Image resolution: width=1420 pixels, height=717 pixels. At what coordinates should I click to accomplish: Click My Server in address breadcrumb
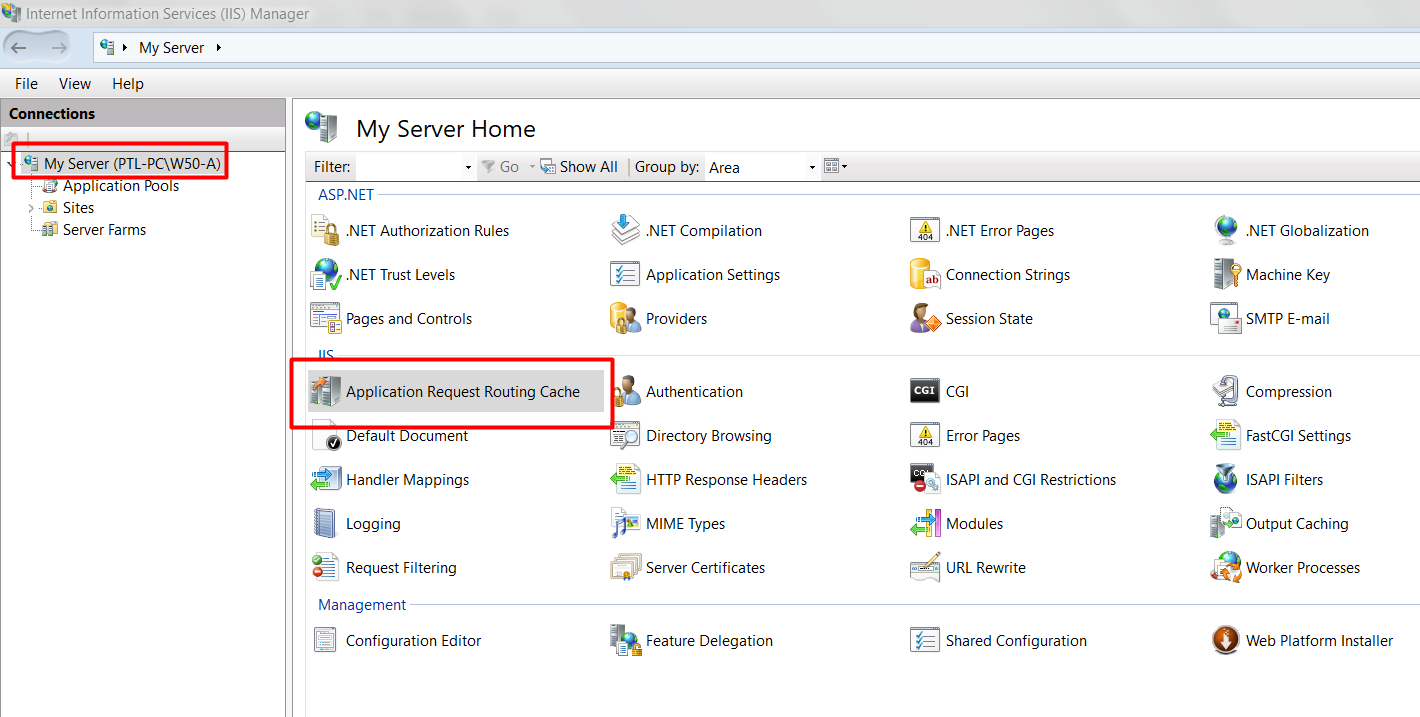point(171,48)
